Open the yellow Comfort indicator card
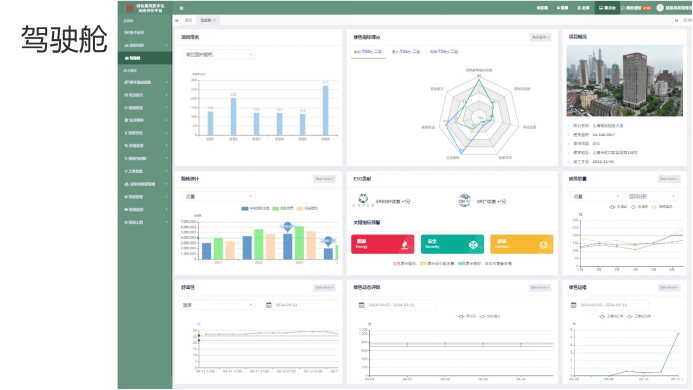 click(x=522, y=244)
